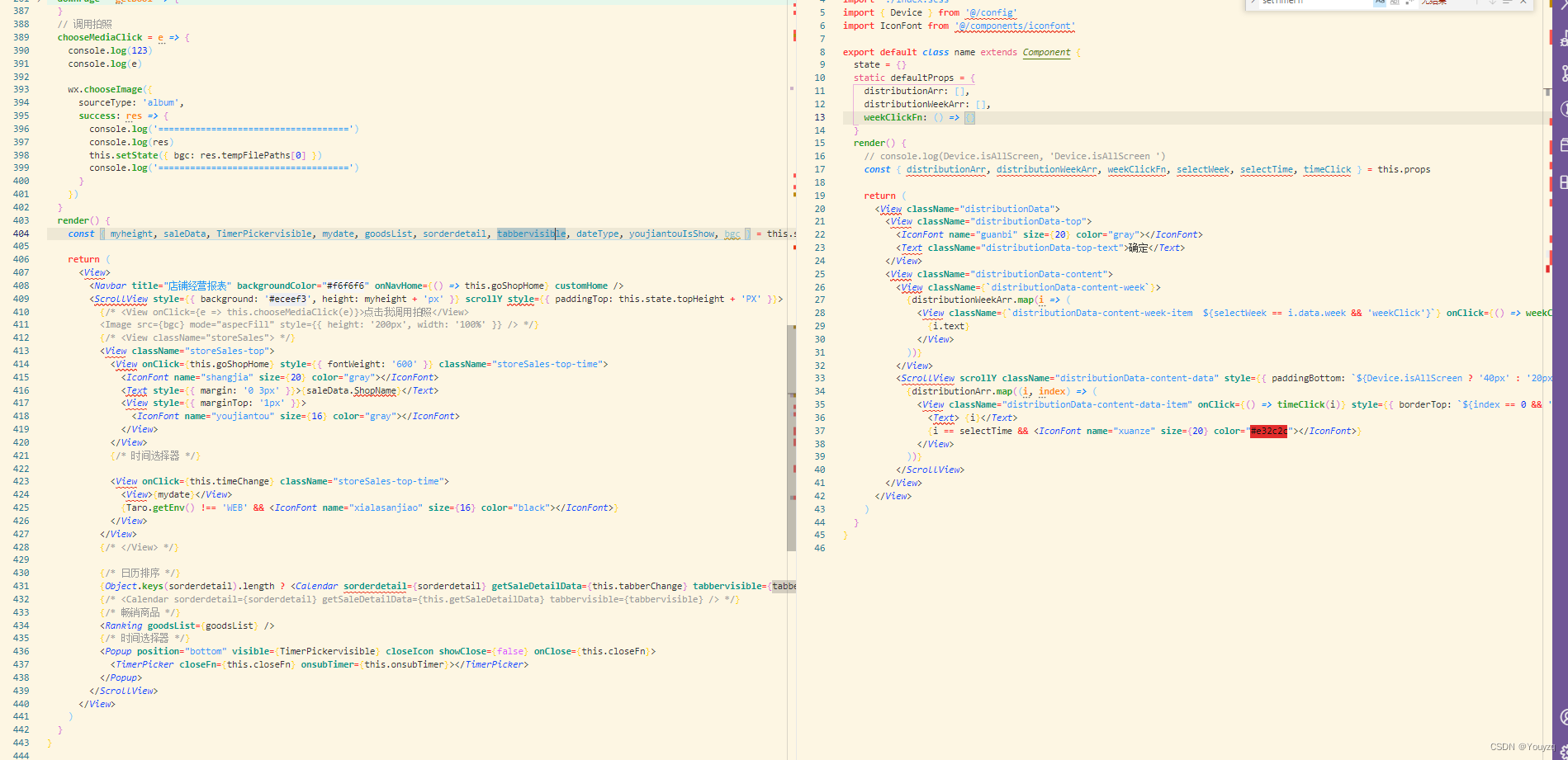Click timeClick on line 17

(1327, 170)
